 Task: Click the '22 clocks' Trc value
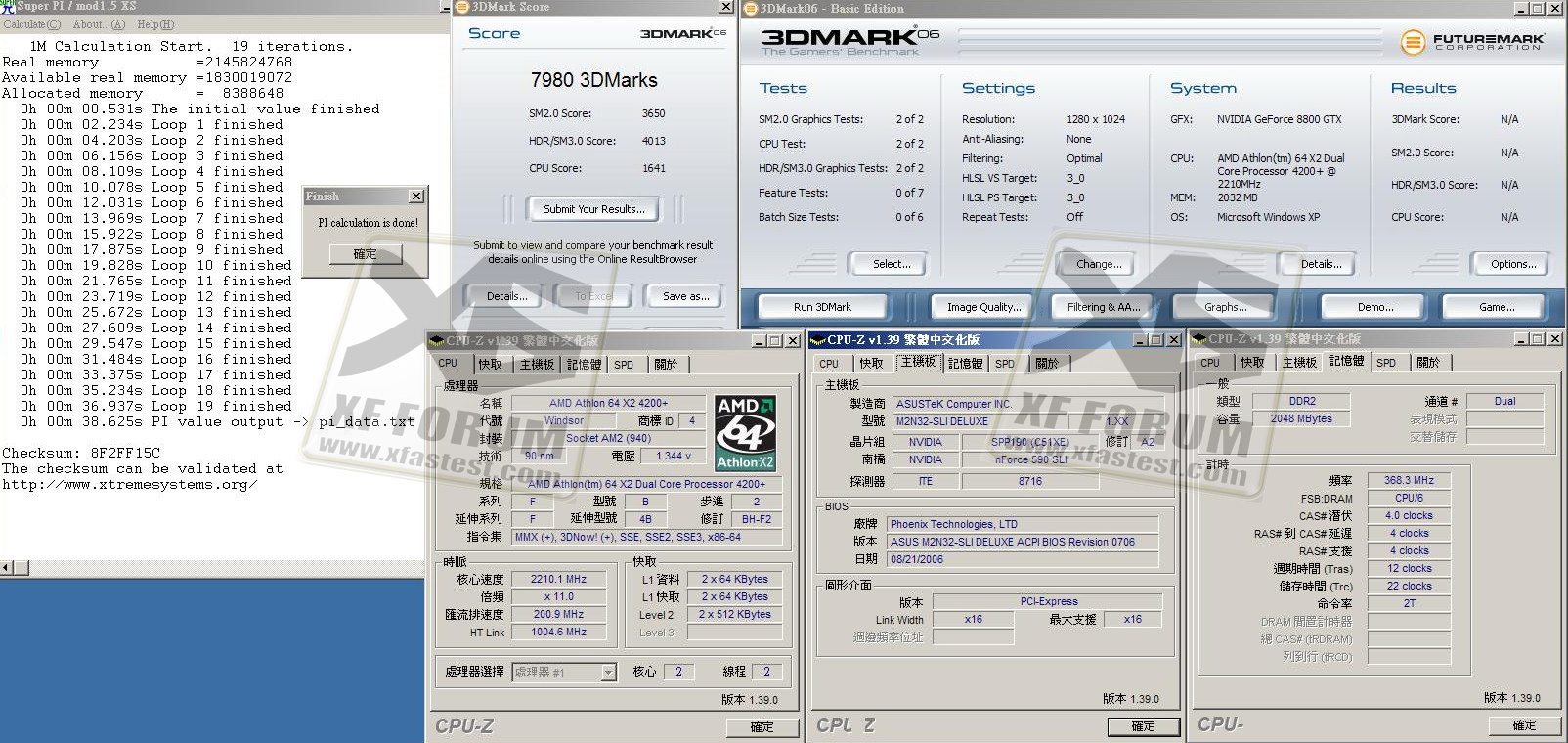[1409, 586]
